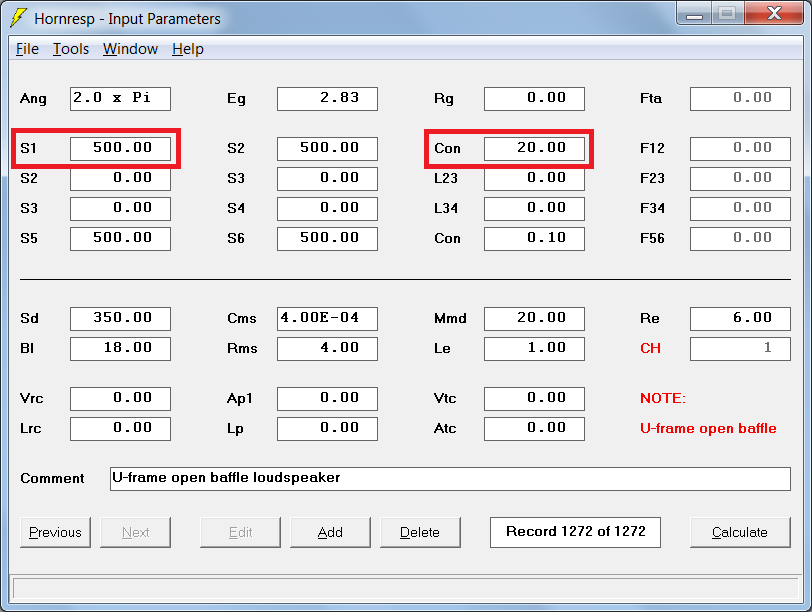Image resolution: width=812 pixels, height=612 pixels.
Task: Select the Vrc input field
Action: (x=120, y=399)
